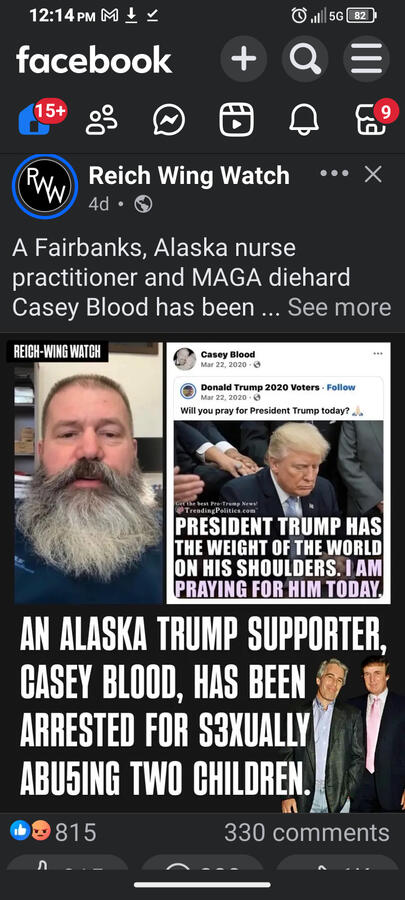Open the hamburger menu icon
Viewport: 405px width, 900px height.
coord(367,59)
